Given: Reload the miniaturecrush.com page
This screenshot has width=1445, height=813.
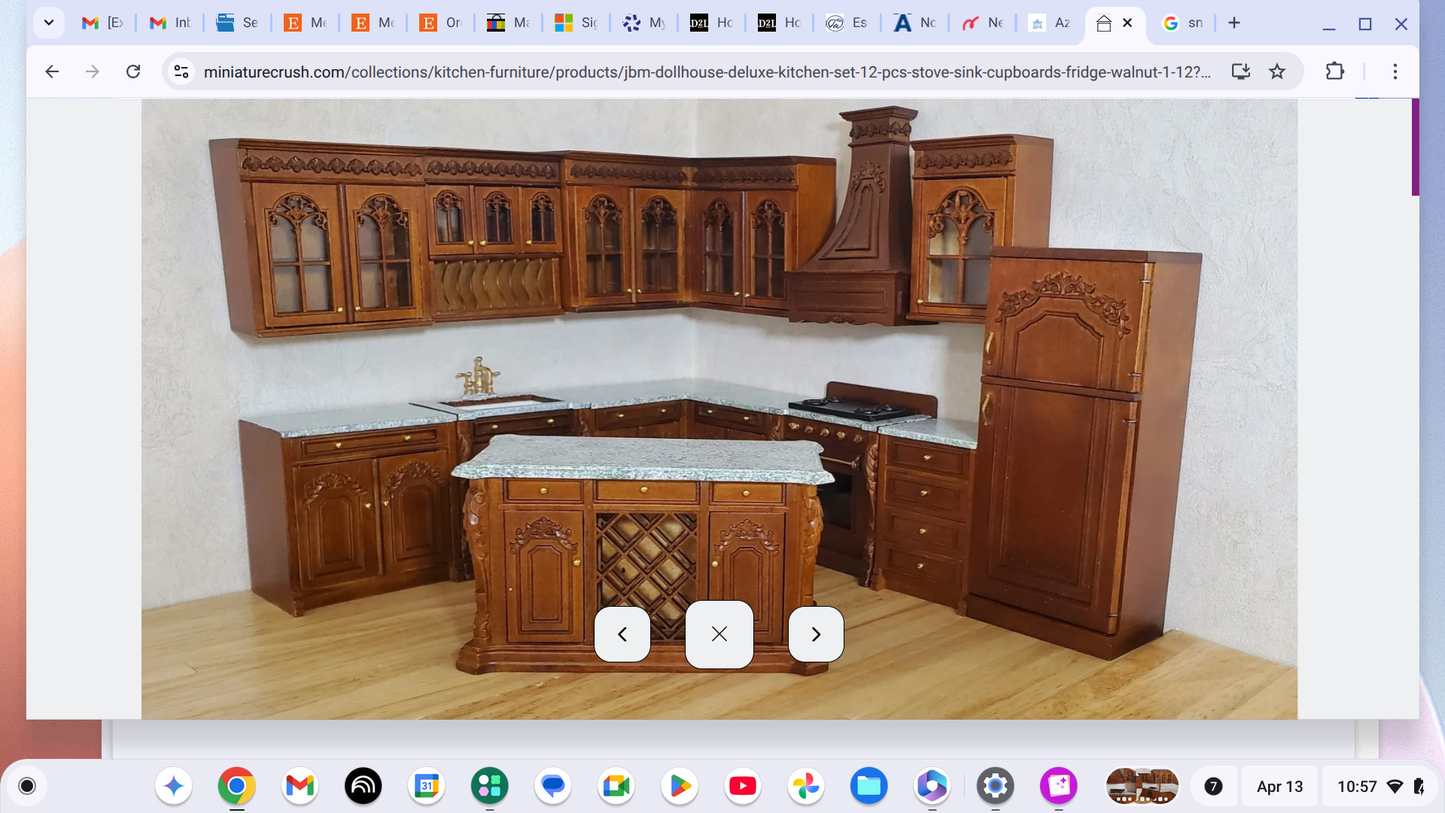Looking at the screenshot, I should pyautogui.click(x=133, y=71).
